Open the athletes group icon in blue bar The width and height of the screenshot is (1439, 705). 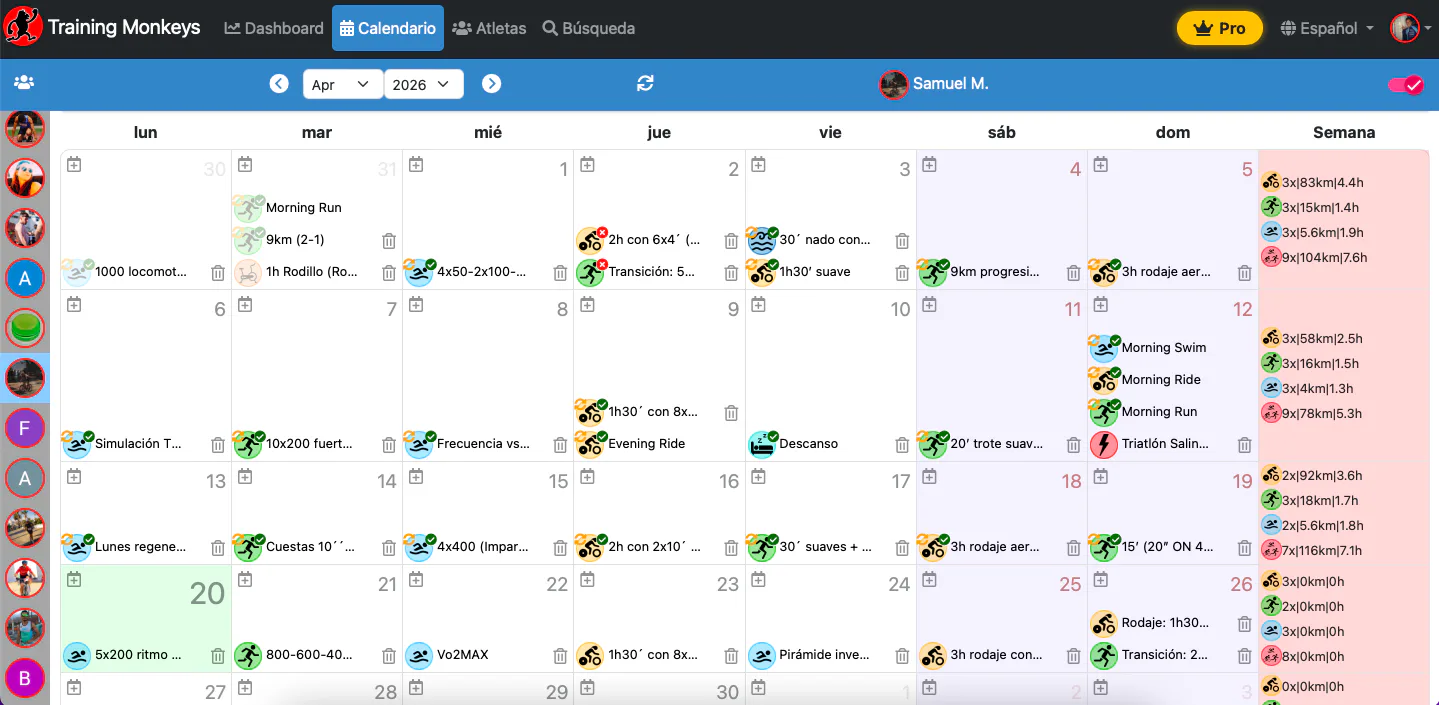(x=24, y=83)
